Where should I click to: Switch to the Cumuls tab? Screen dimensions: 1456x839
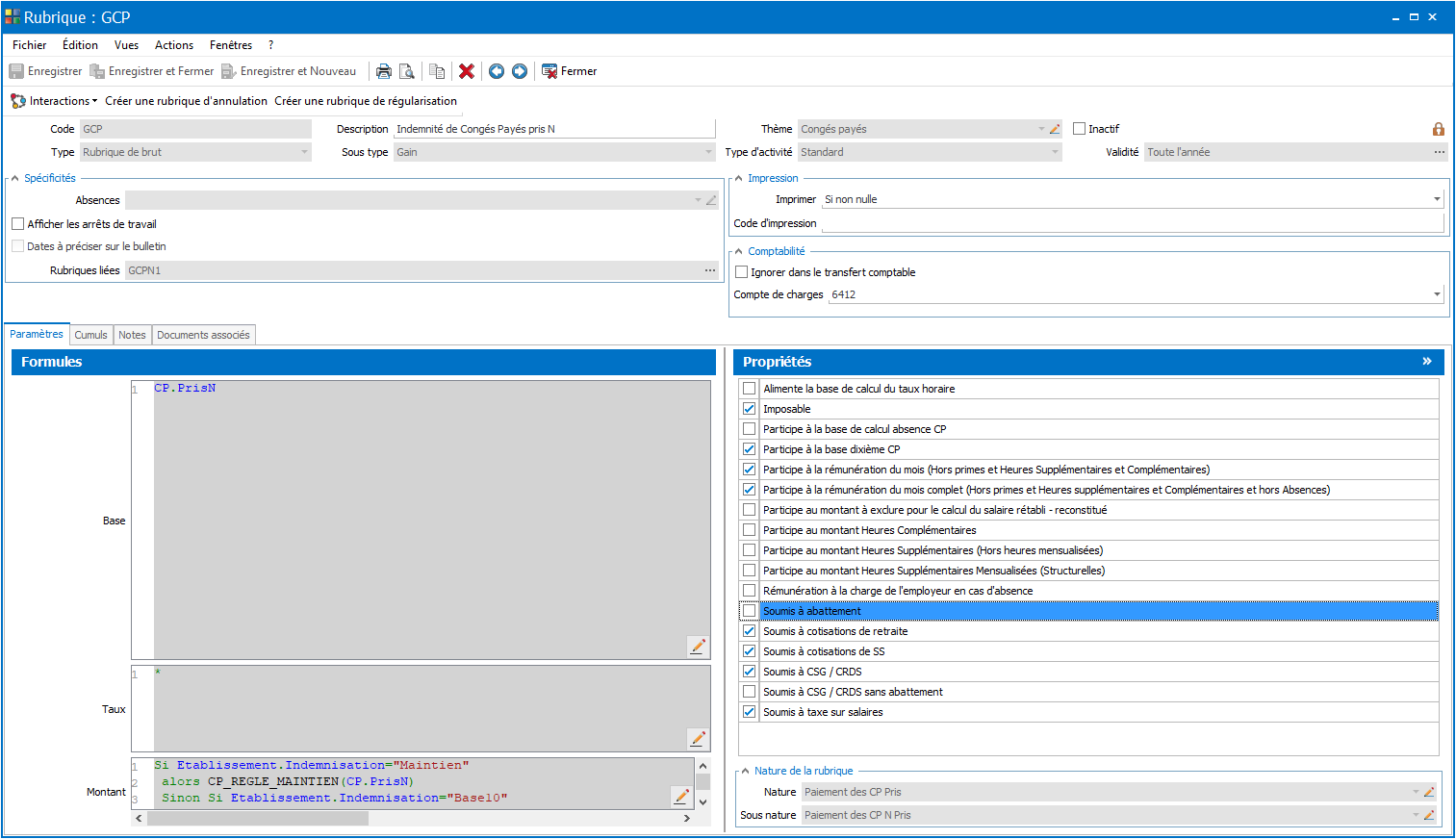pos(91,335)
